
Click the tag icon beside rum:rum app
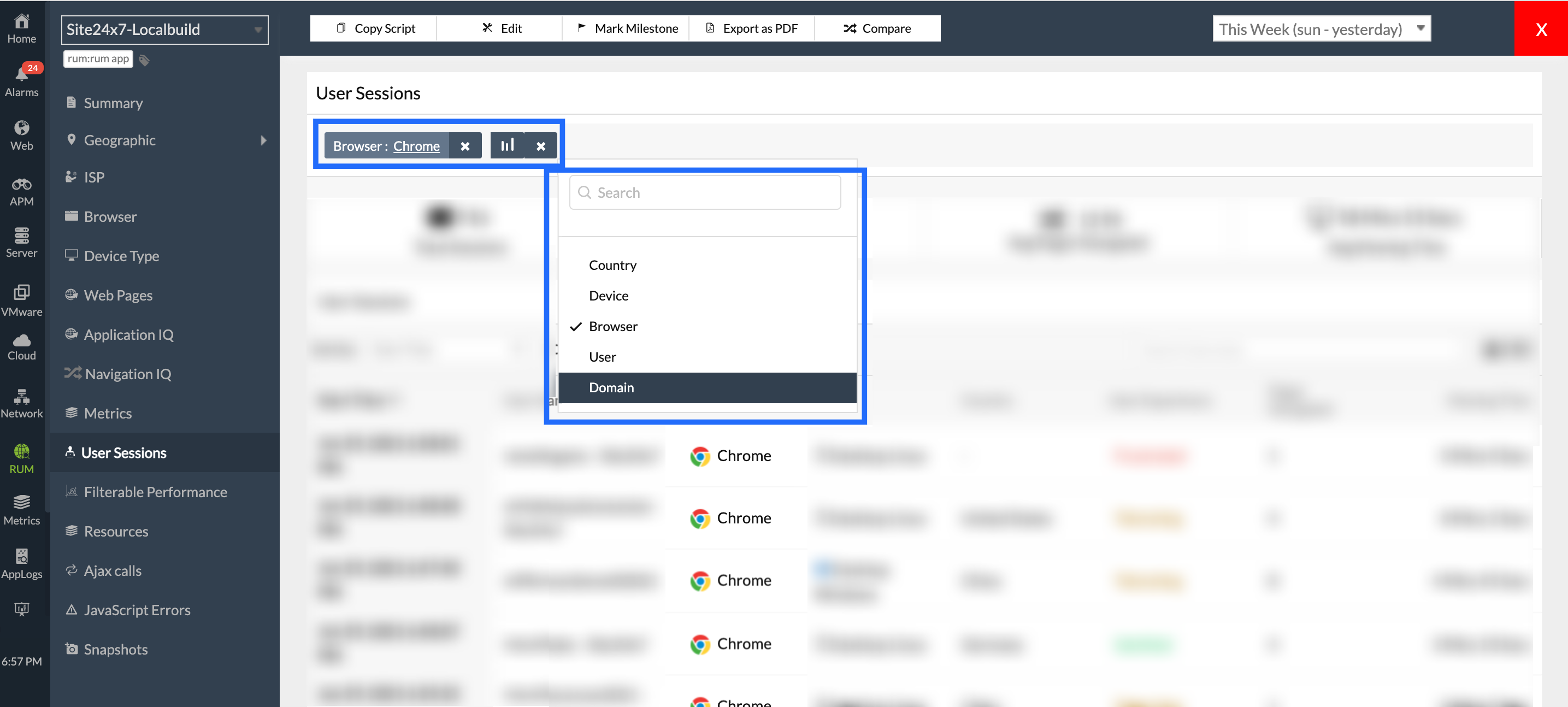pos(144,60)
